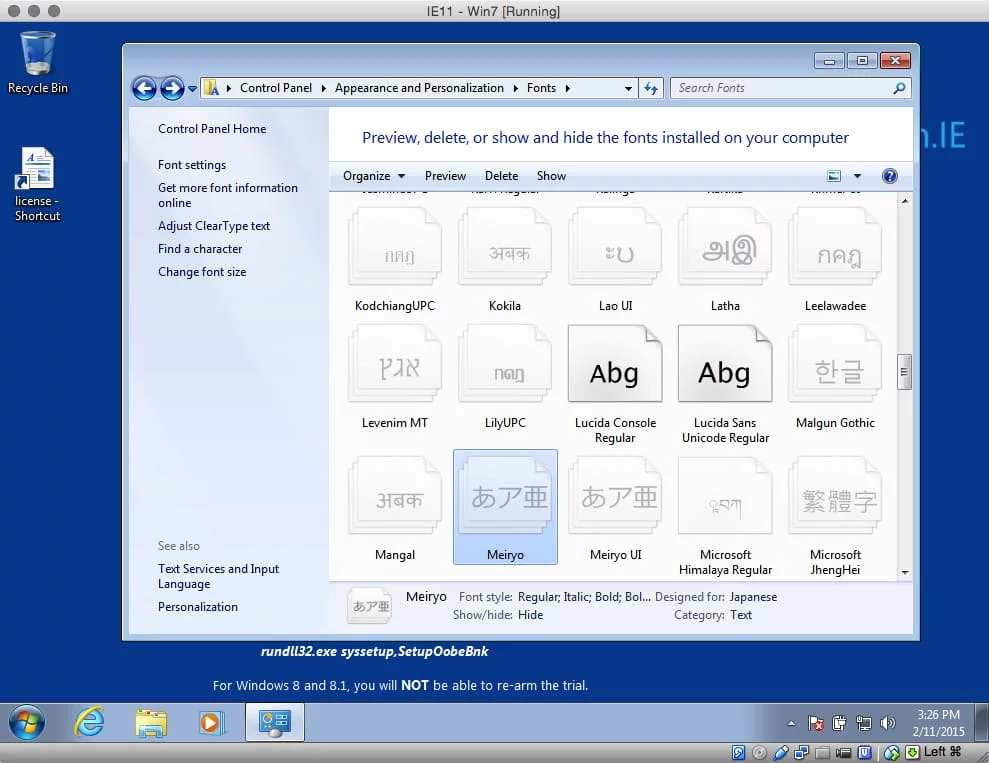The image size is (989, 763).
Task: Select the Lucida Console Regular font icon
Action: (615, 363)
